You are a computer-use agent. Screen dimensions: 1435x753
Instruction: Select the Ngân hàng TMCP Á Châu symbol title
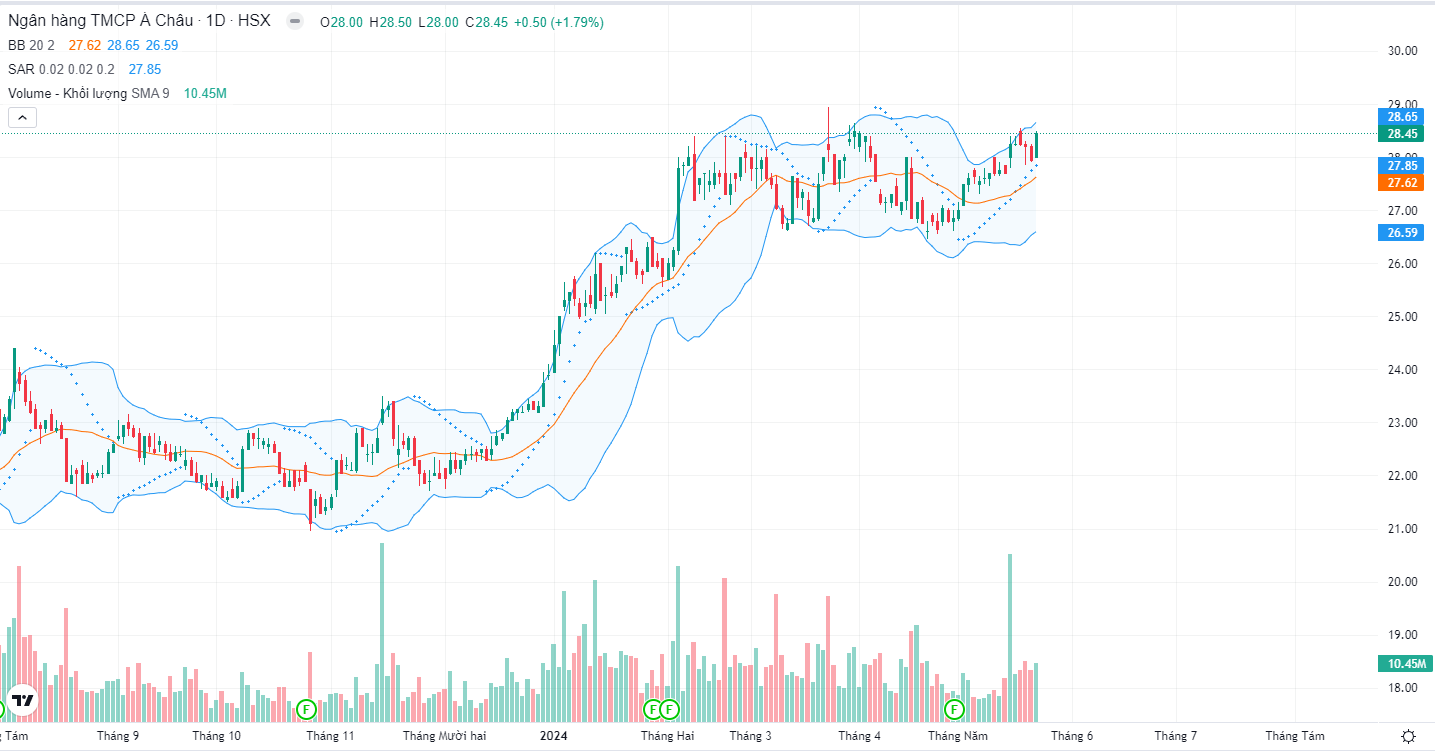coord(100,20)
